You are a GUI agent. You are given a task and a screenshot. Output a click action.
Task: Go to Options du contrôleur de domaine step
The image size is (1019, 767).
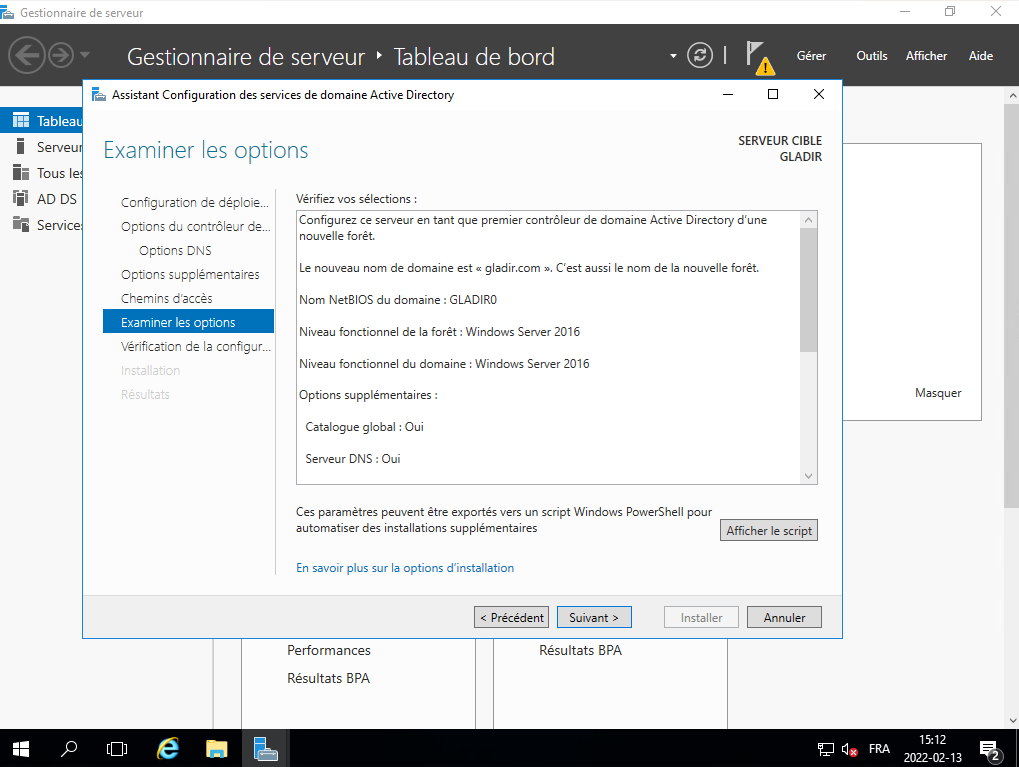pyautogui.click(x=196, y=226)
